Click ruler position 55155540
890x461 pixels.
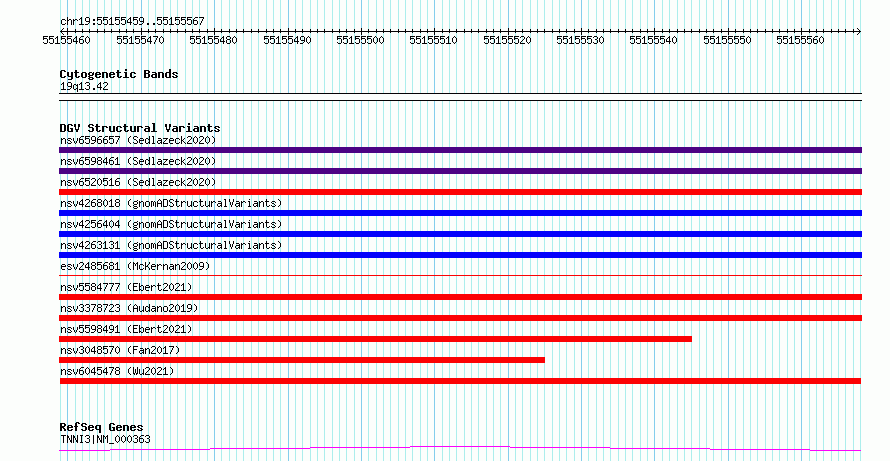pos(654,40)
